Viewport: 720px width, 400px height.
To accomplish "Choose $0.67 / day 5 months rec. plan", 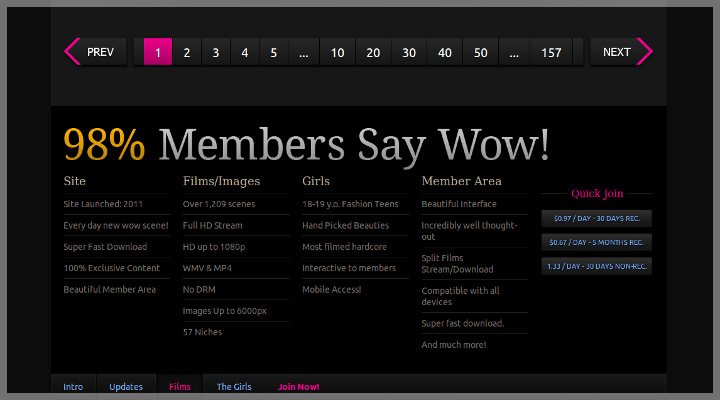I will click(596, 242).
